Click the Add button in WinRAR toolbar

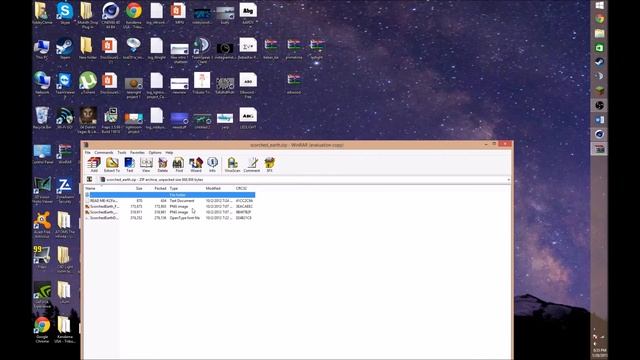(94, 164)
